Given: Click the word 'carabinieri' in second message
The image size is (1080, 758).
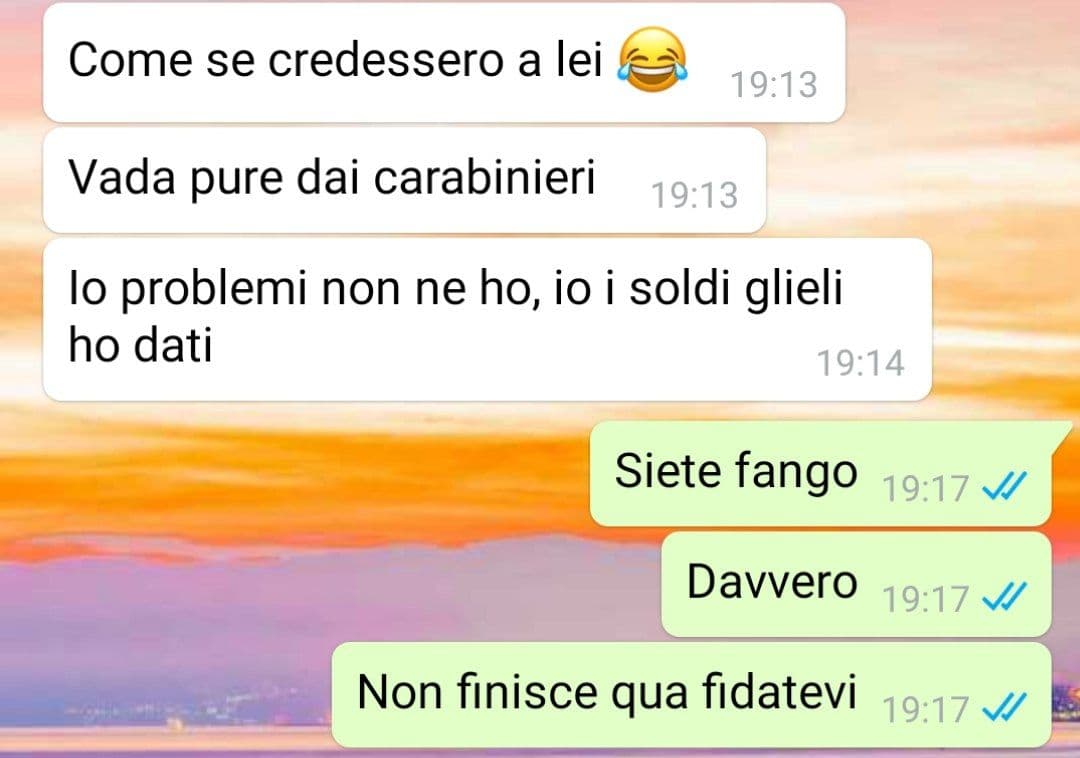Looking at the screenshot, I should 484,178.
